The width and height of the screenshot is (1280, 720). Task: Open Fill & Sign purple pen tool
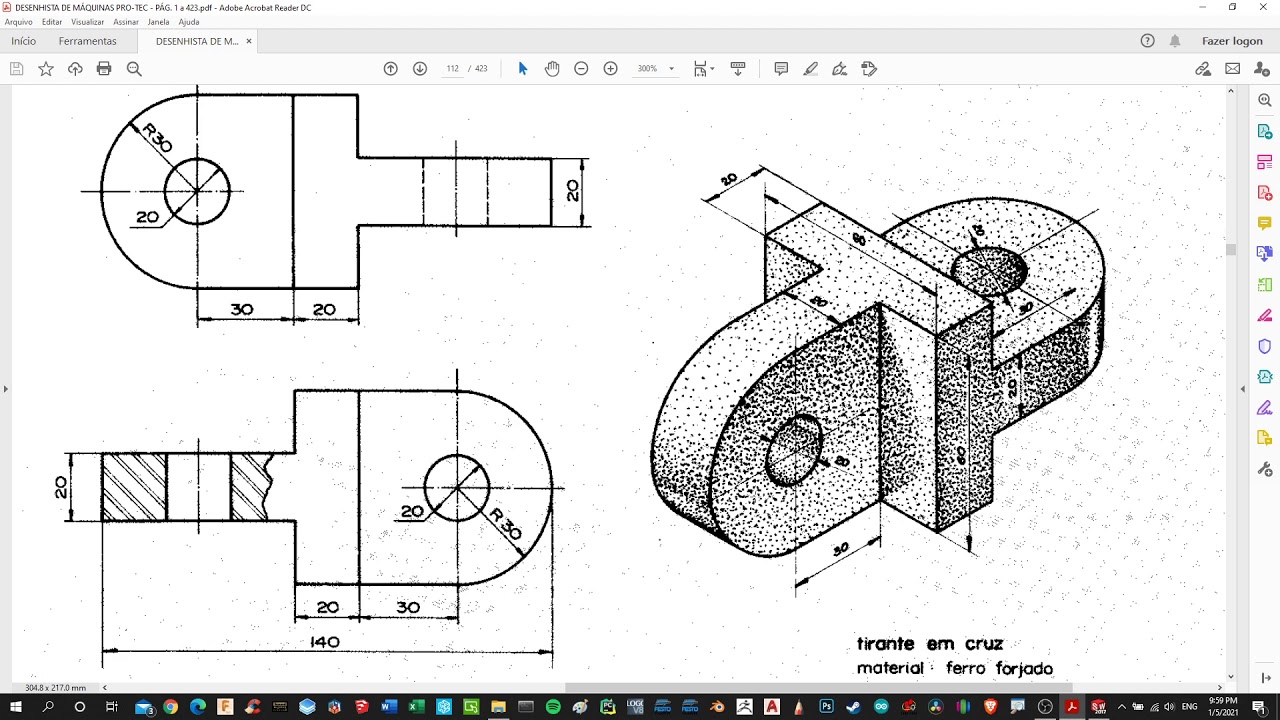point(1265,407)
